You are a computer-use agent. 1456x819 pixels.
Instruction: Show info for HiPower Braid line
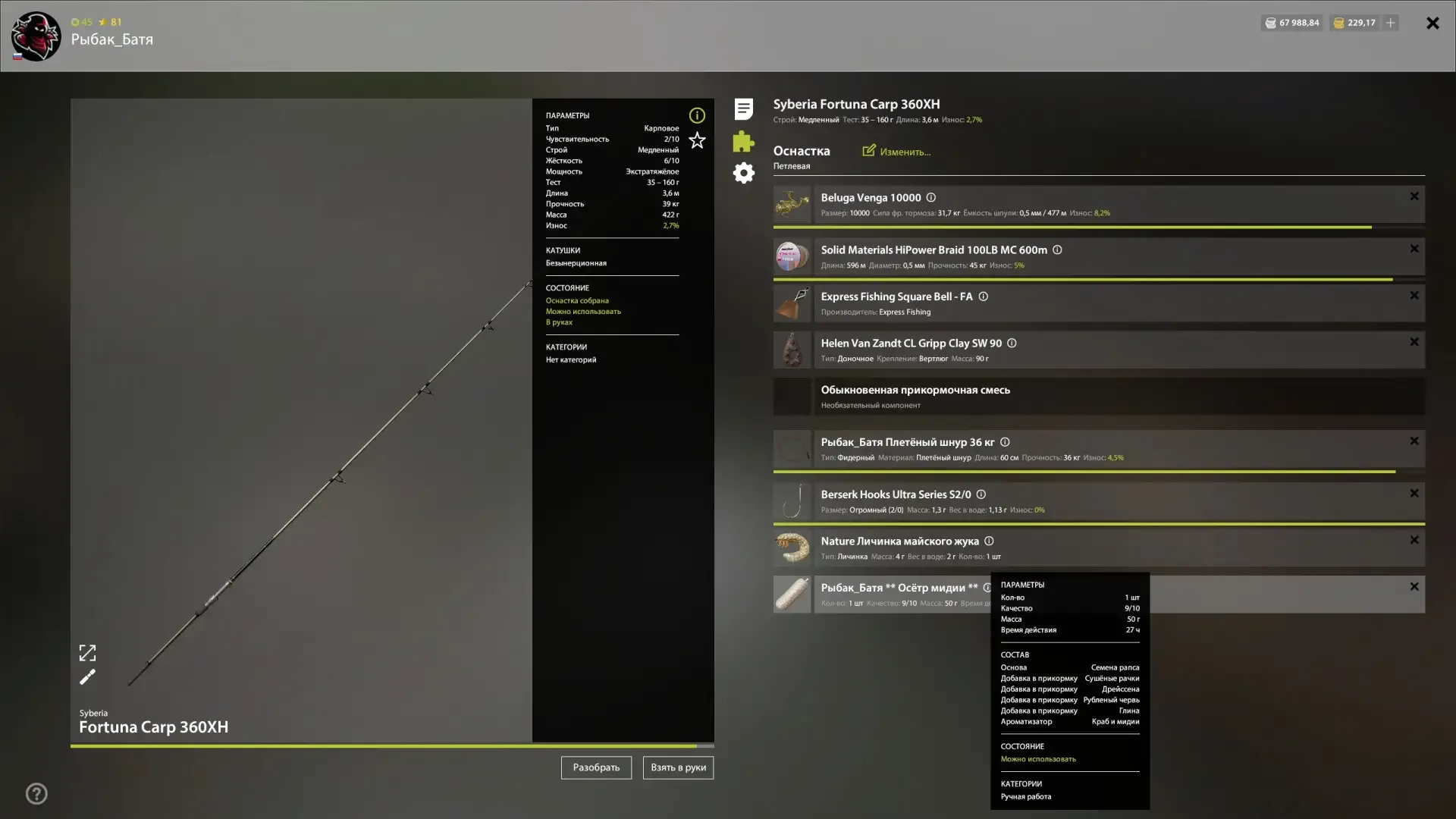(x=1057, y=250)
